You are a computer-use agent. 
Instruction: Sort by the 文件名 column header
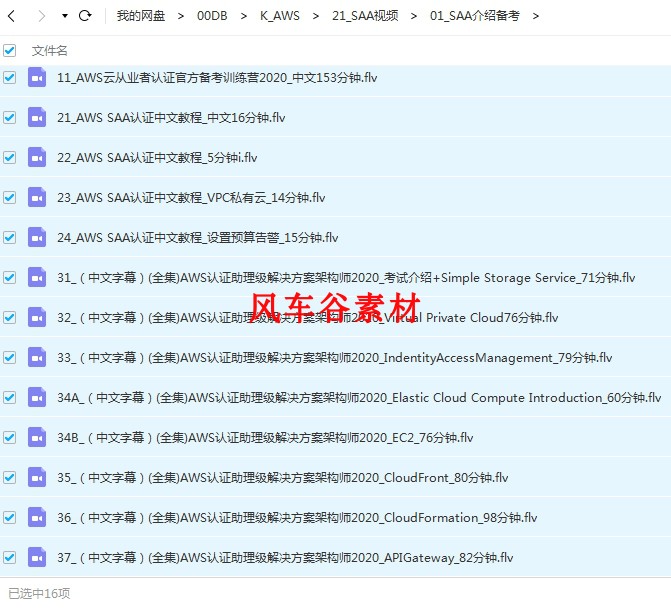[x=50, y=51]
